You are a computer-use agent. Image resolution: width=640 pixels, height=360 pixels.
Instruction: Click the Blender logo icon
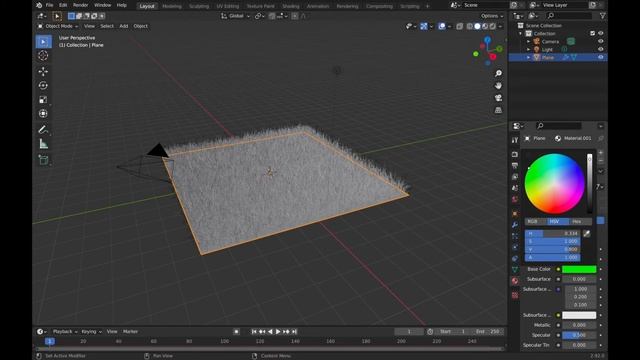pyautogui.click(x=39, y=5)
